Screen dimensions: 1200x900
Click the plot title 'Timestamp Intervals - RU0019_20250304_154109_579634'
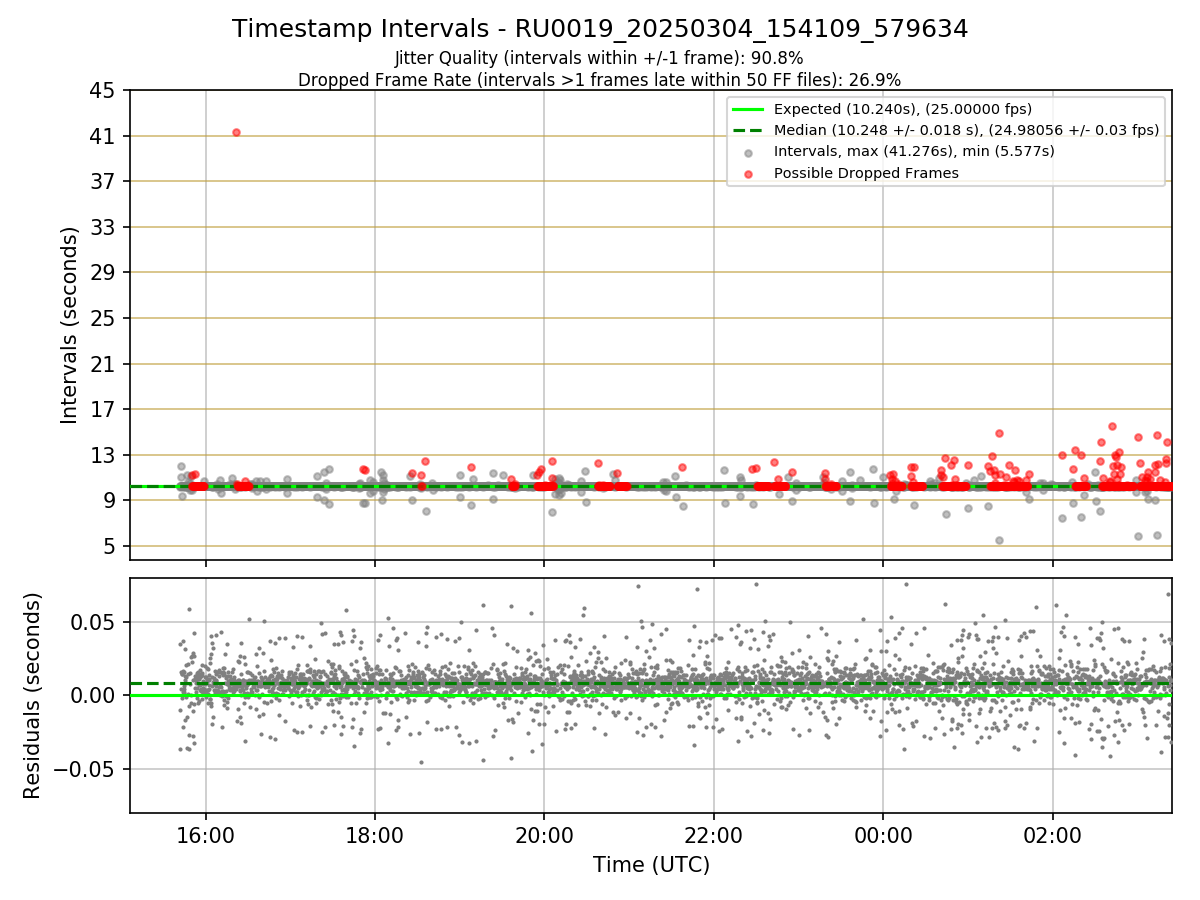click(600, 29)
